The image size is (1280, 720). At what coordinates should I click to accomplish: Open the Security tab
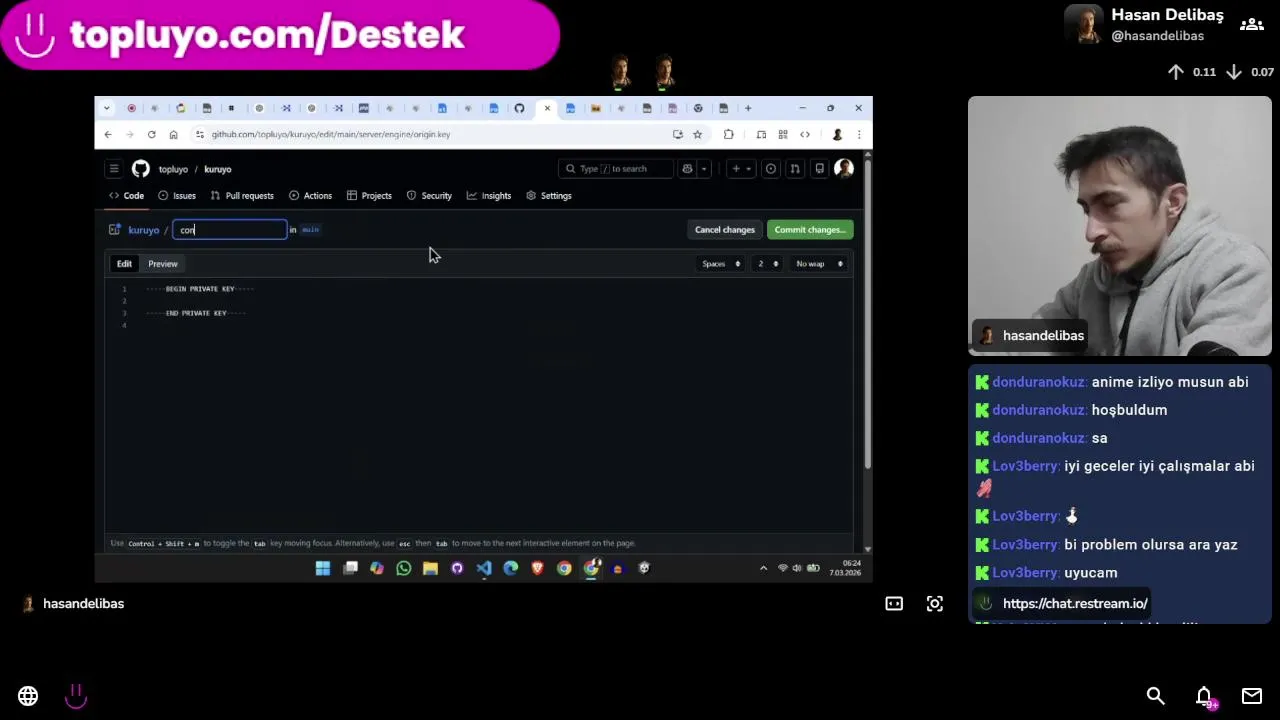pyautogui.click(x=429, y=196)
